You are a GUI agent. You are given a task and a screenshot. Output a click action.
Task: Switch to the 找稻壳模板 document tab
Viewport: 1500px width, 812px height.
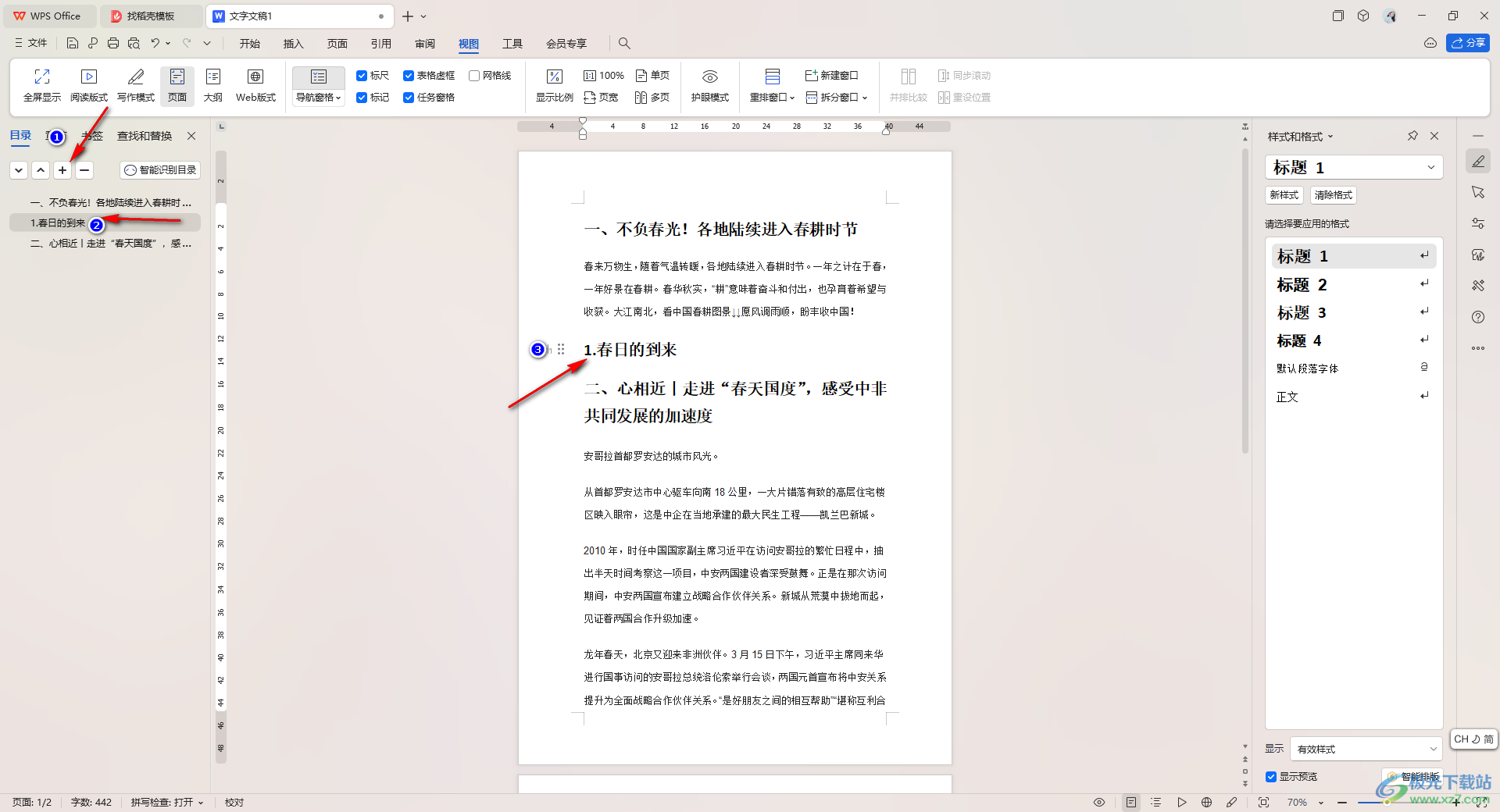tap(152, 16)
